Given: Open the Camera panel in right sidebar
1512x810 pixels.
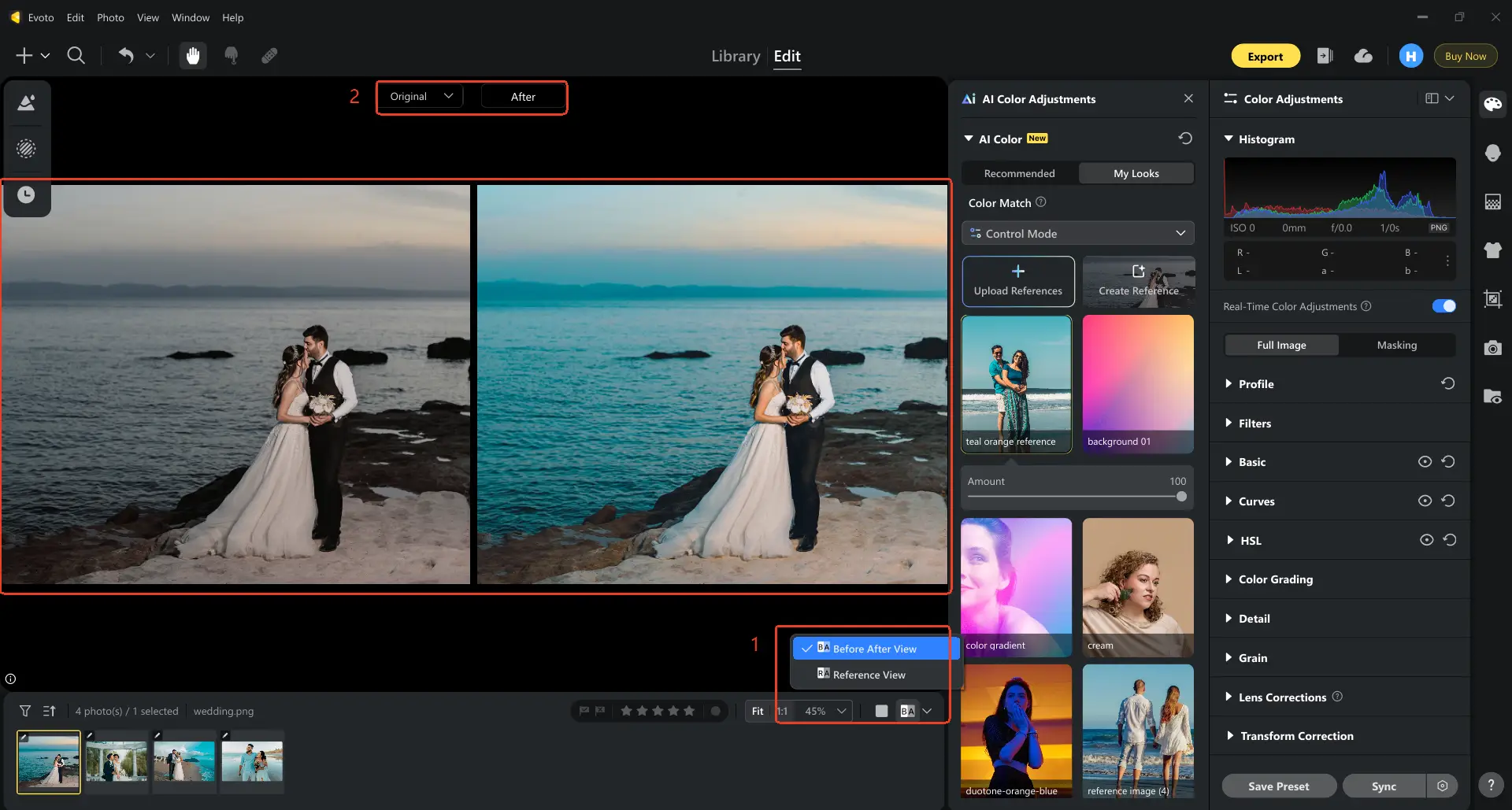Looking at the screenshot, I should tap(1493, 347).
